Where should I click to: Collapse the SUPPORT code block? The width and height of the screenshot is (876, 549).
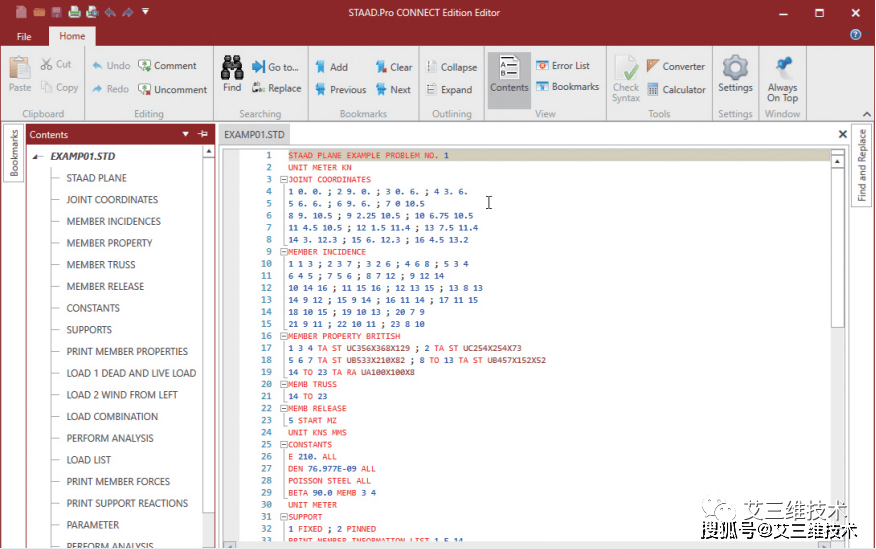tap(283, 517)
